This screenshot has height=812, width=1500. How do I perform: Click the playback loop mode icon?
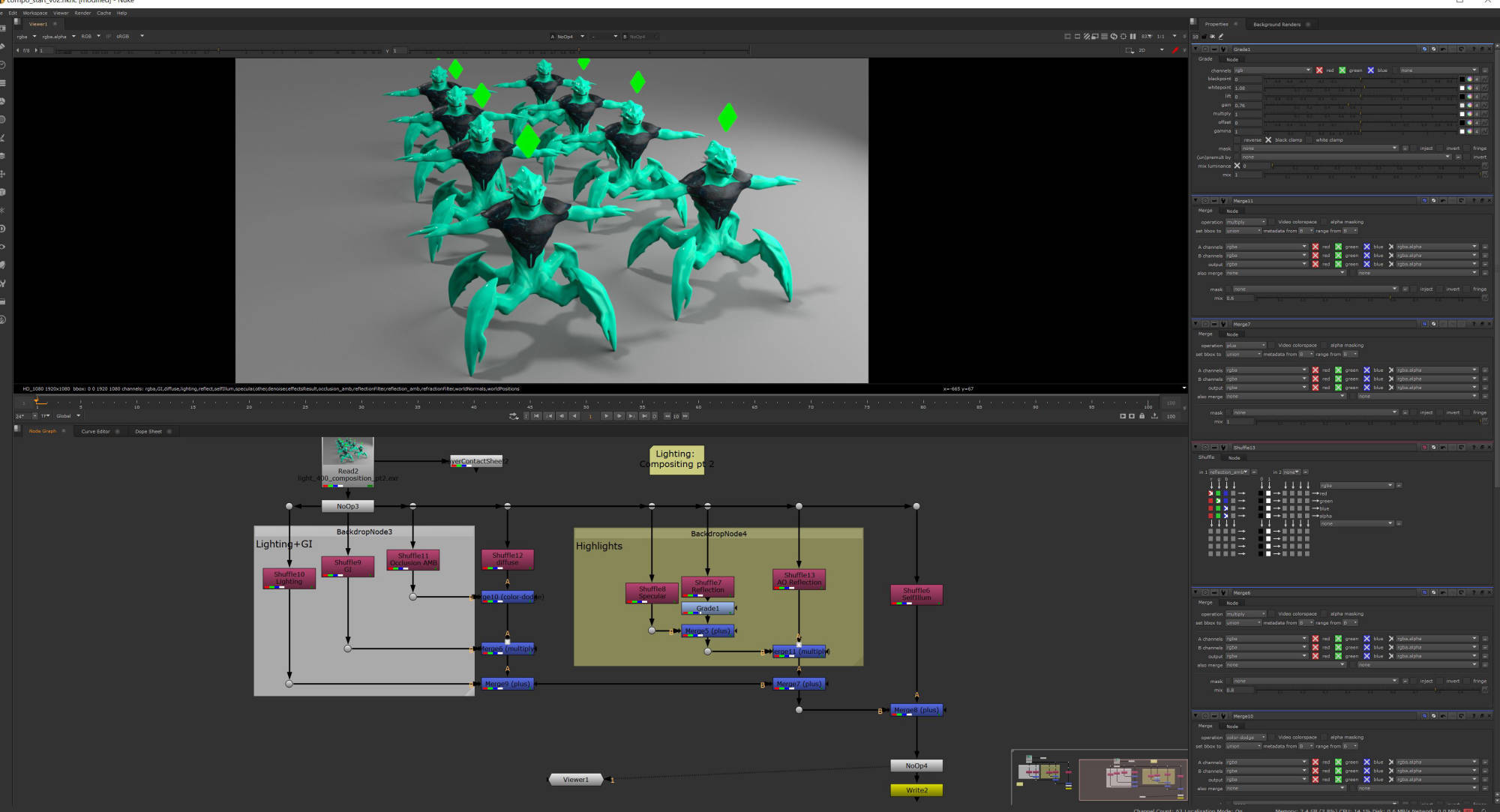coord(513,416)
